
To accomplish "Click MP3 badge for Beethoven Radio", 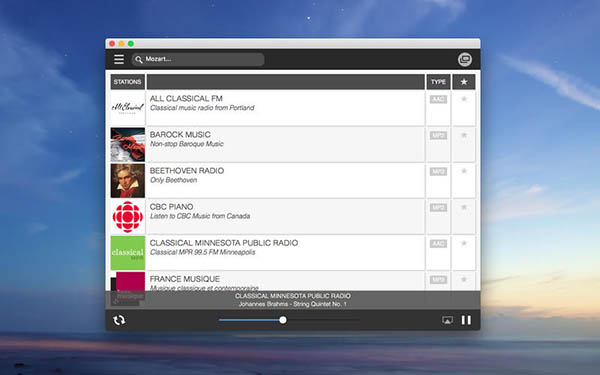I will click(x=438, y=171).
